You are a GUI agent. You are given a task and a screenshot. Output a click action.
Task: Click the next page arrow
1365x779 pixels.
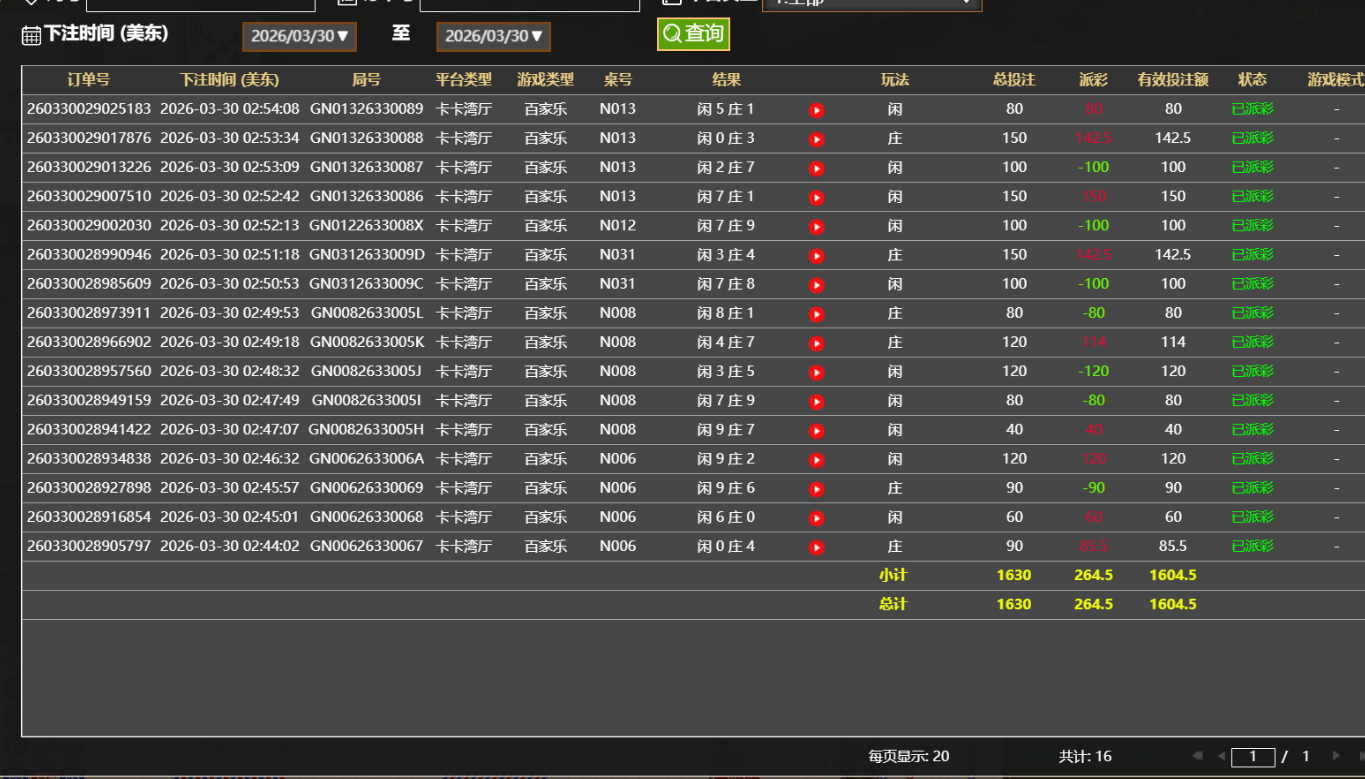click(x=1336, y=756)
